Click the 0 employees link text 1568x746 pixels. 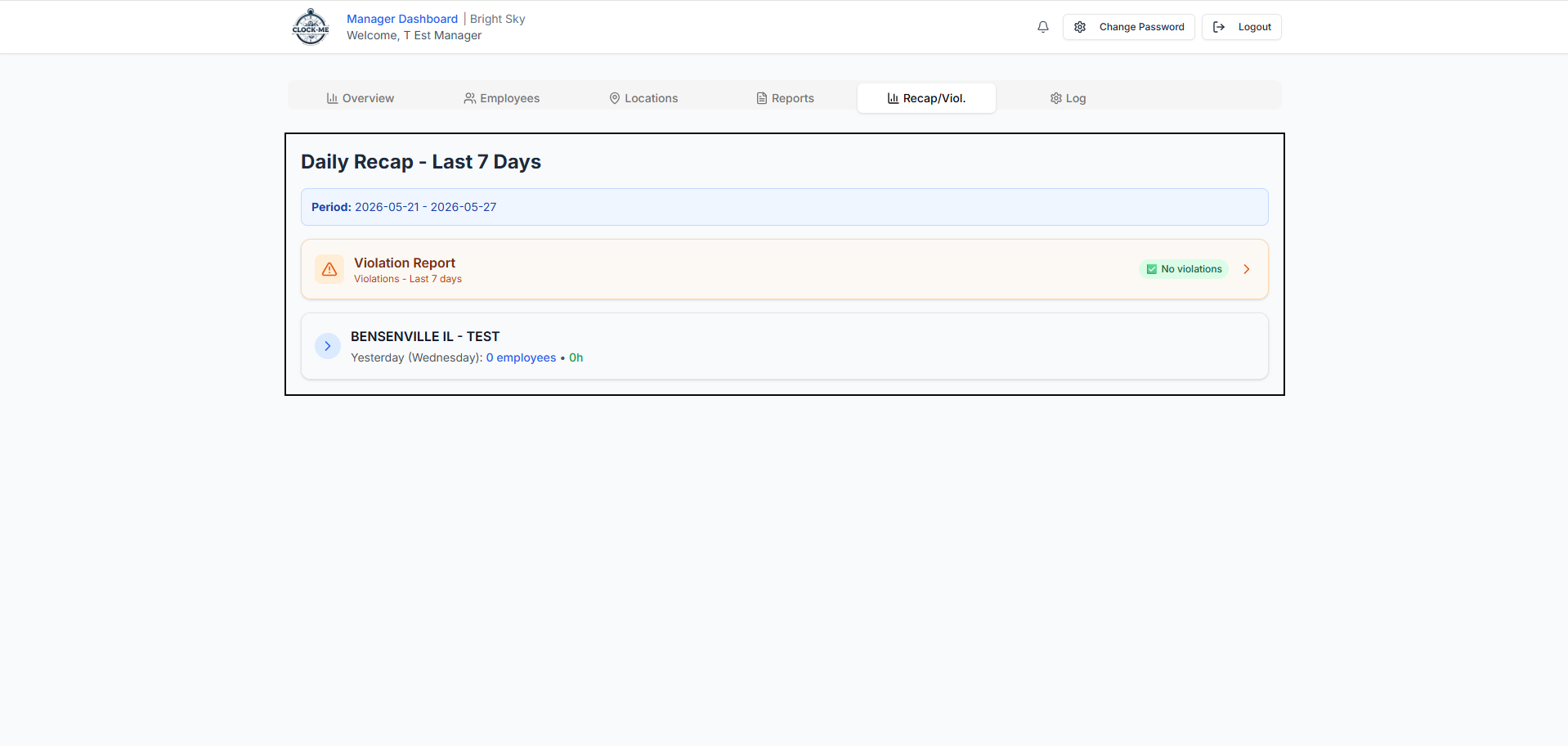pos(521,357)
